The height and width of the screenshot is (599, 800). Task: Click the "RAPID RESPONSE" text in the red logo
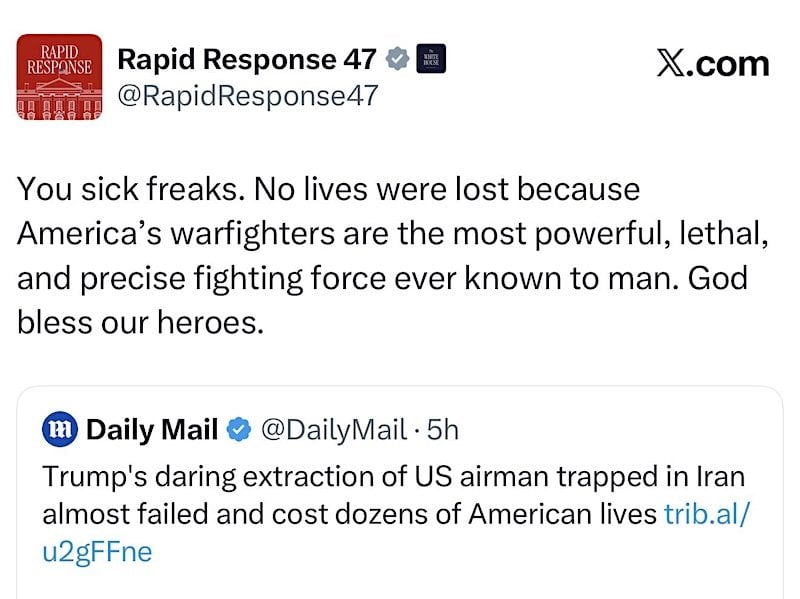tap(60, 56)
